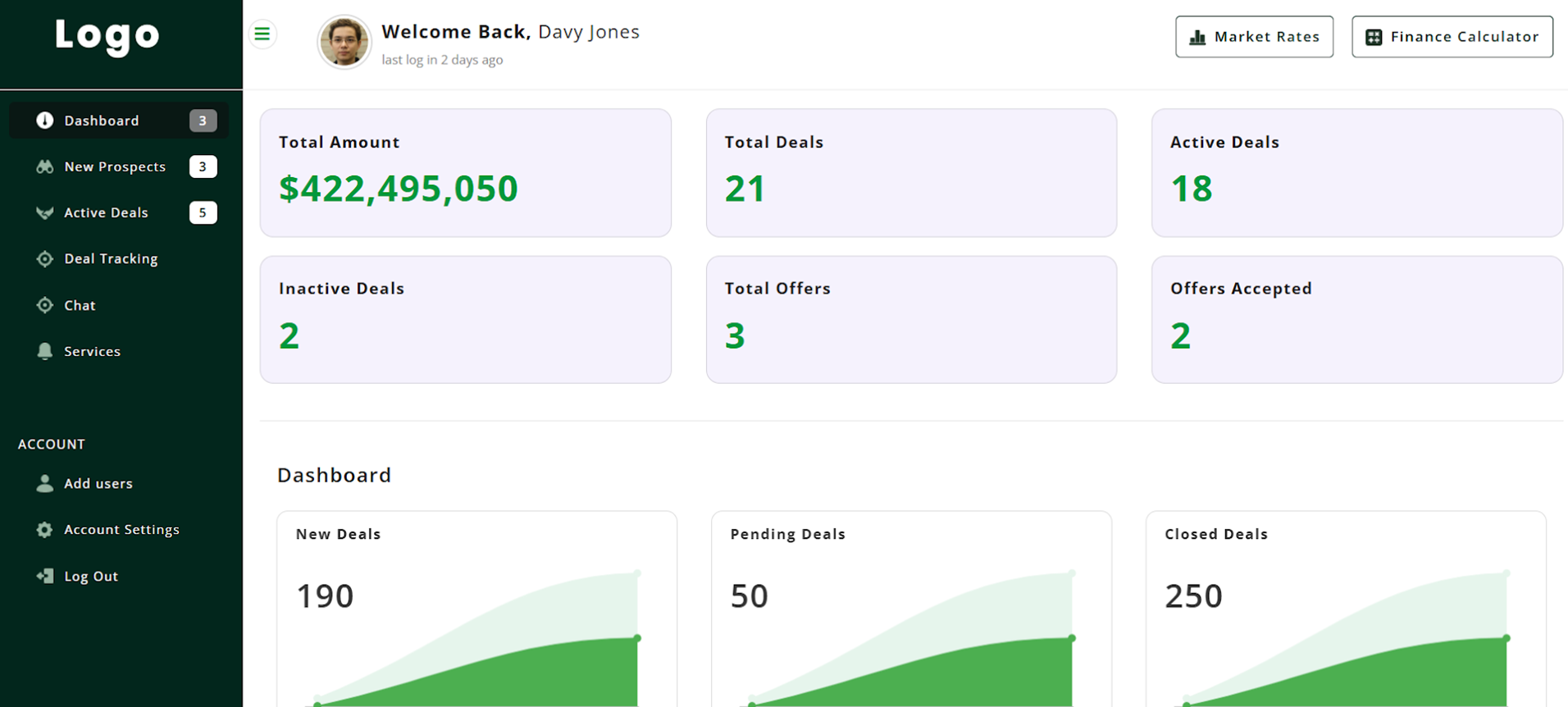Click Davy Jones profile avatar

344,42
